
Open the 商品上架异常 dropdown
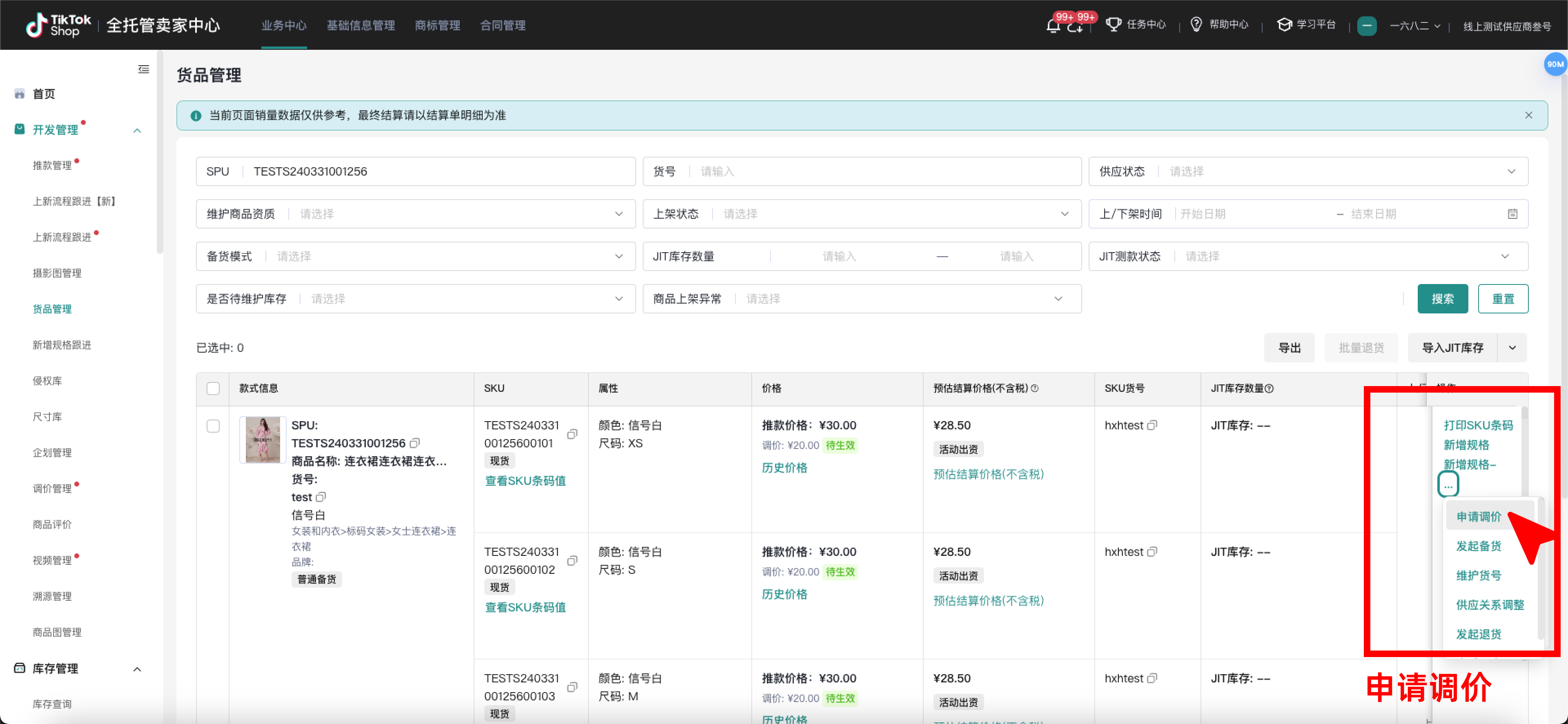point(862,299)
